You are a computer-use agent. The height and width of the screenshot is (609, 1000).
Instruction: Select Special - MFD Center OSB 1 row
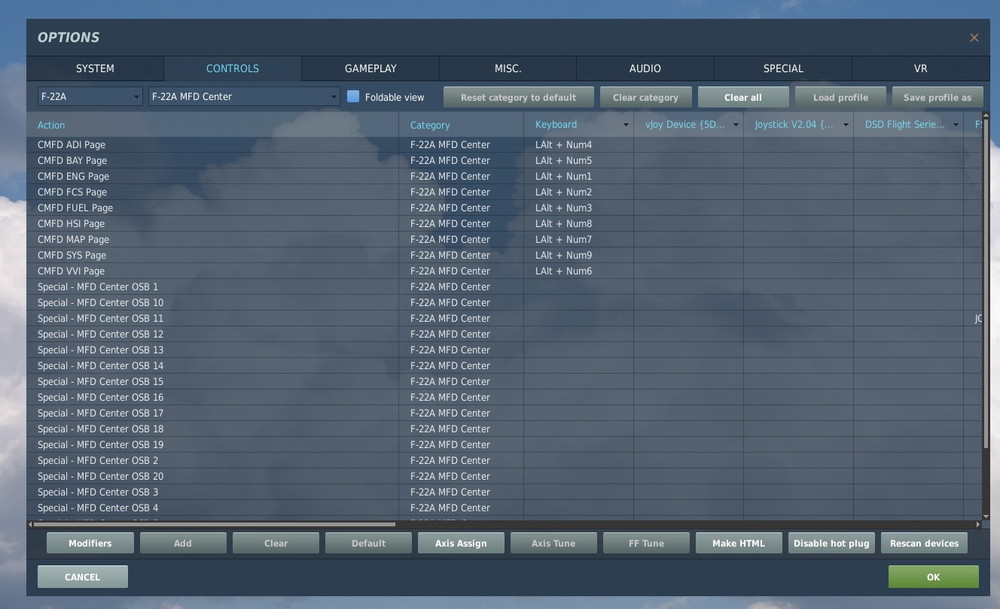[x=504, y=287]
